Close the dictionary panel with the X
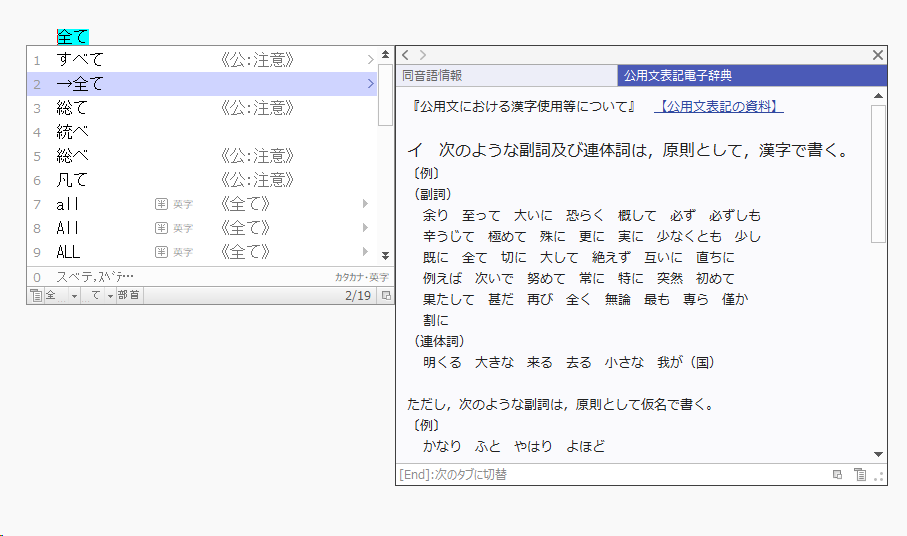 (877, 55)
